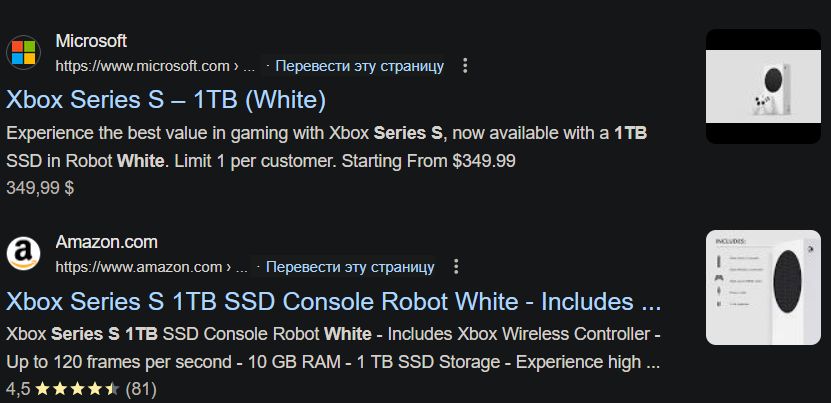Click 'Перевести эту страницу' on Microsoft result

coord(359,66)
